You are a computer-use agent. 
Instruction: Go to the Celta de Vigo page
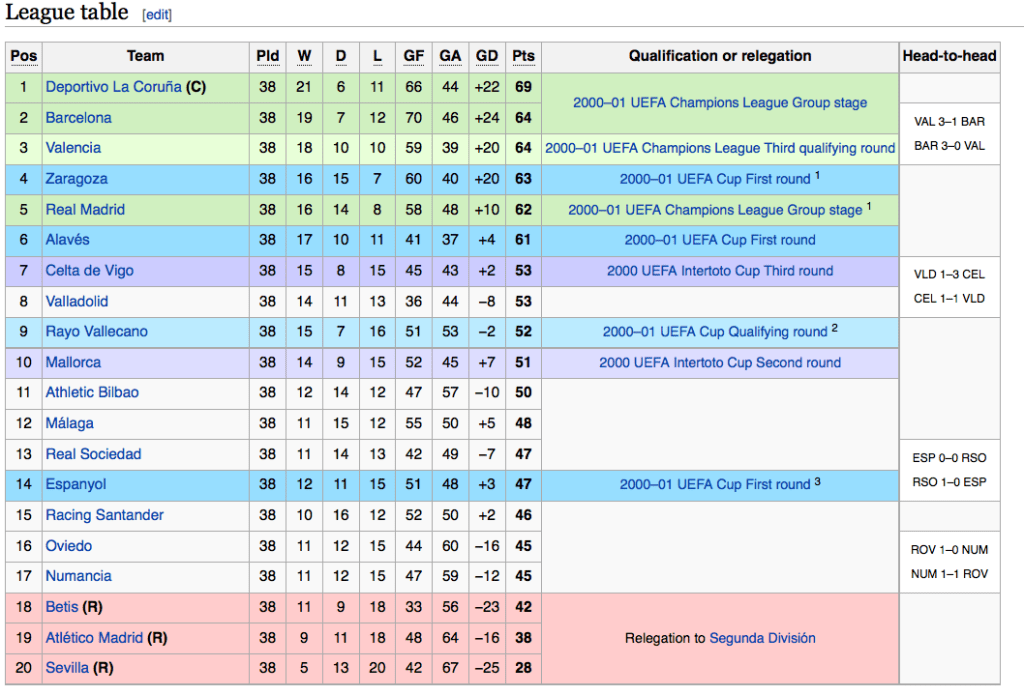click(89, 271)
